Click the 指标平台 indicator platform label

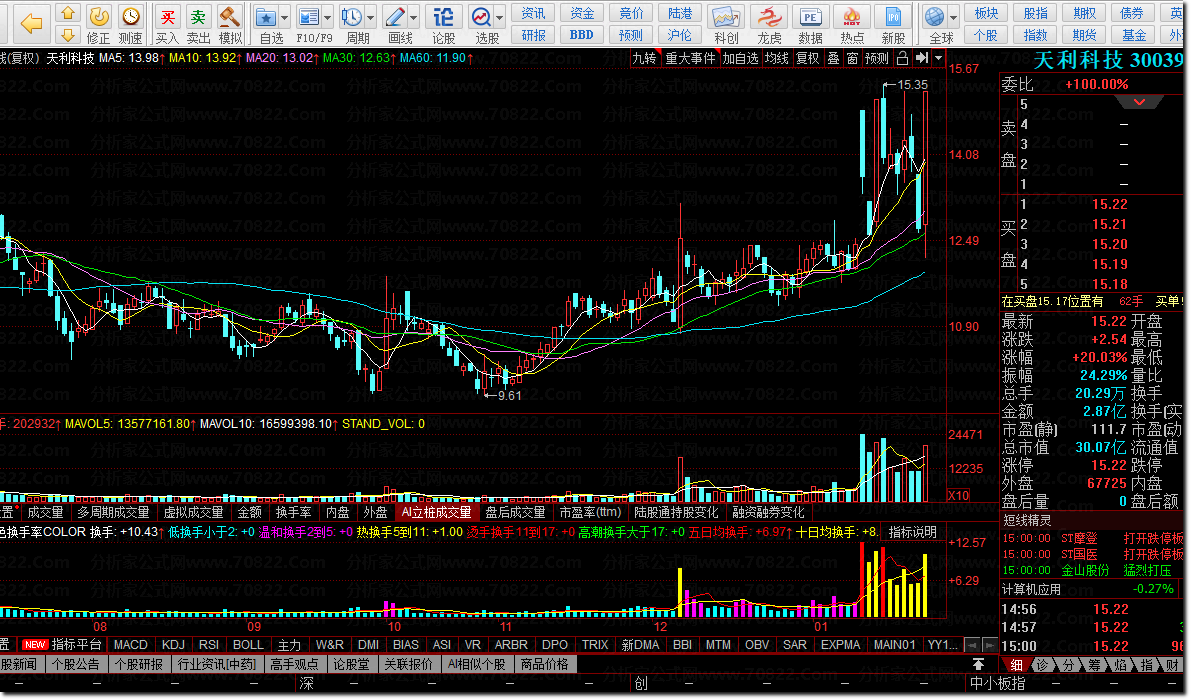[x=76, y=645]
